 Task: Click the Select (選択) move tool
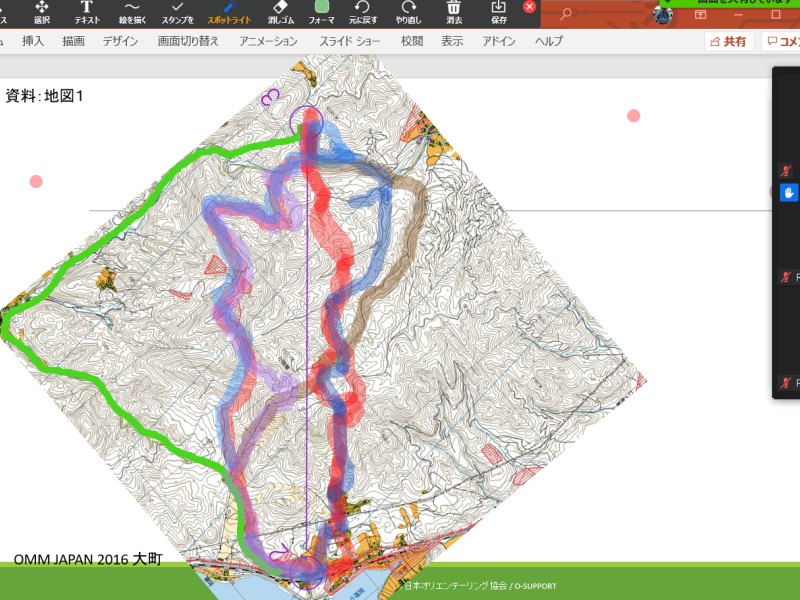coord(42,12)
